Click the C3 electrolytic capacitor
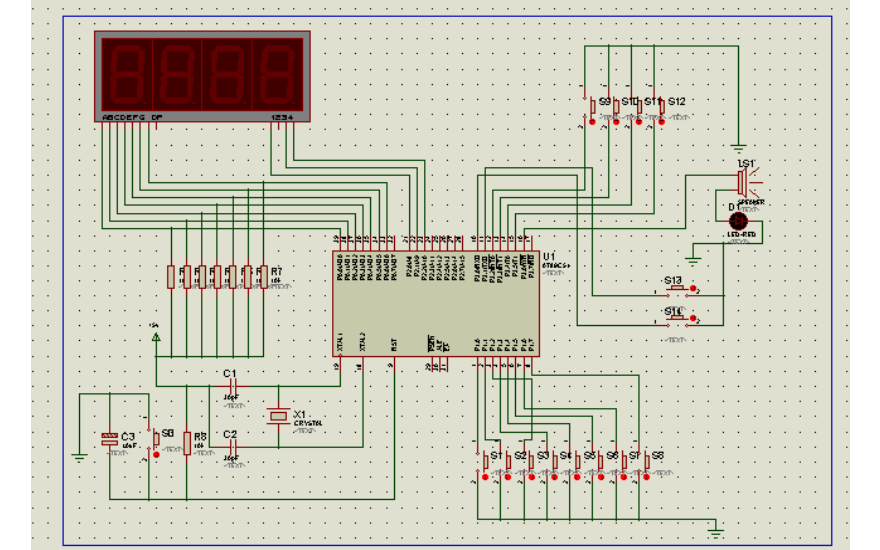This screenshot has width=880, height=550. pyautogui.click(x=109, y=438)
